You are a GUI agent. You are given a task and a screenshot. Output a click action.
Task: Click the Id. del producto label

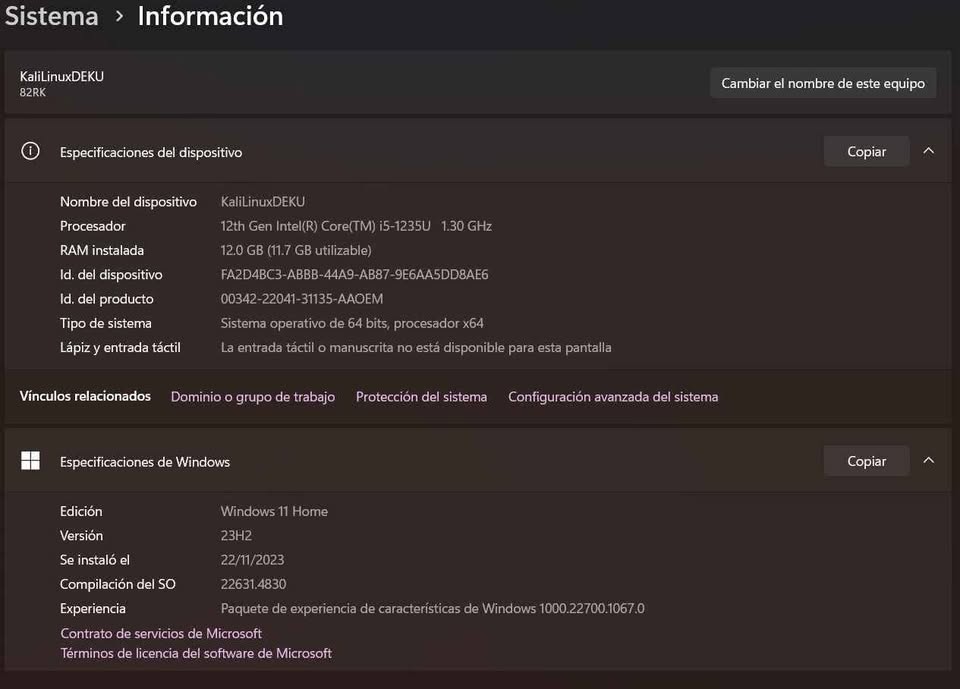click(107, 299)
